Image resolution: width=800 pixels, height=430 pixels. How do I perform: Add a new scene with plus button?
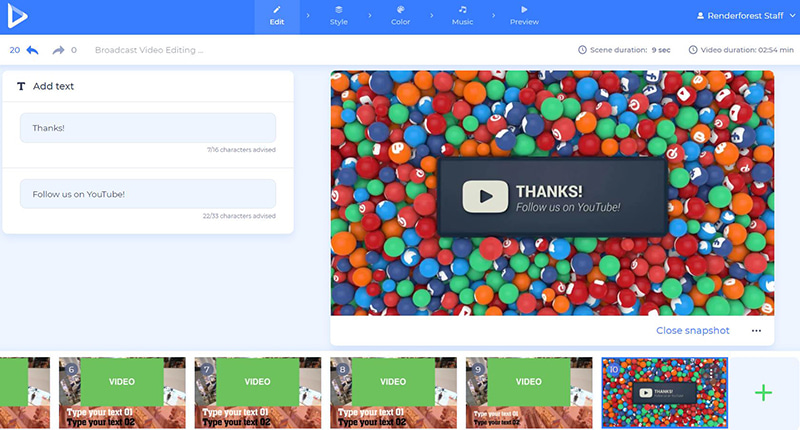763,393
